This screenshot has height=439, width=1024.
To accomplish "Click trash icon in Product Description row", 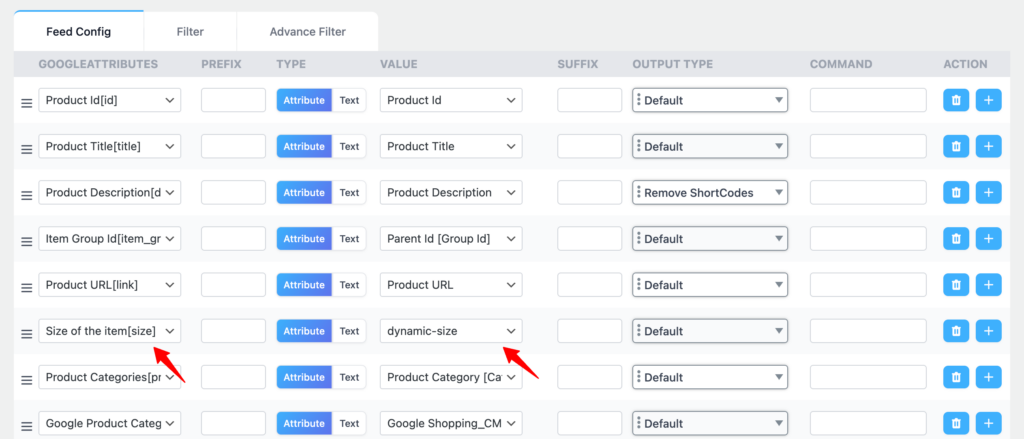I will click(956, 192).
